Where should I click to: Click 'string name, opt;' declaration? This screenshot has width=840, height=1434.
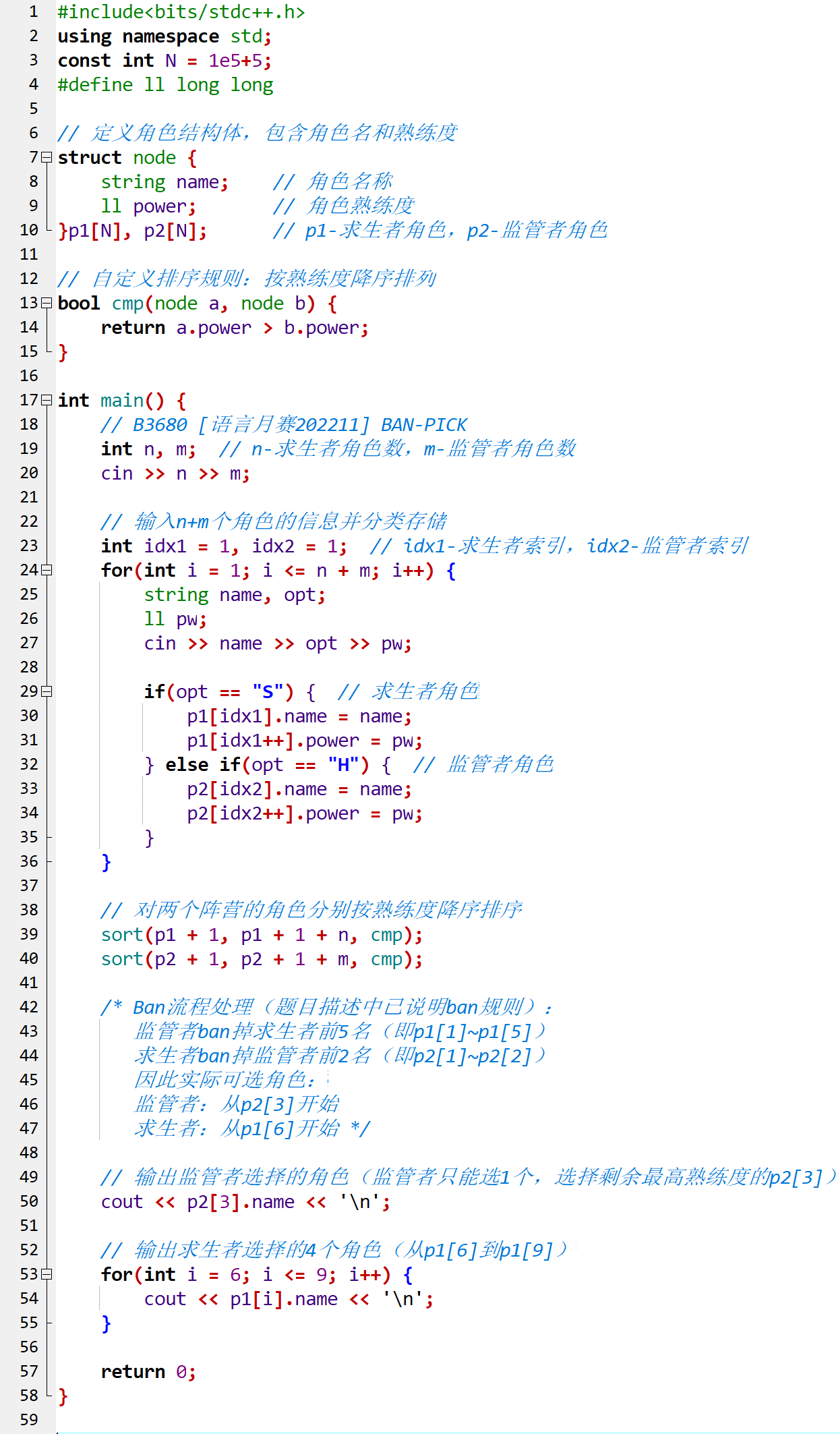click(235, 595)
